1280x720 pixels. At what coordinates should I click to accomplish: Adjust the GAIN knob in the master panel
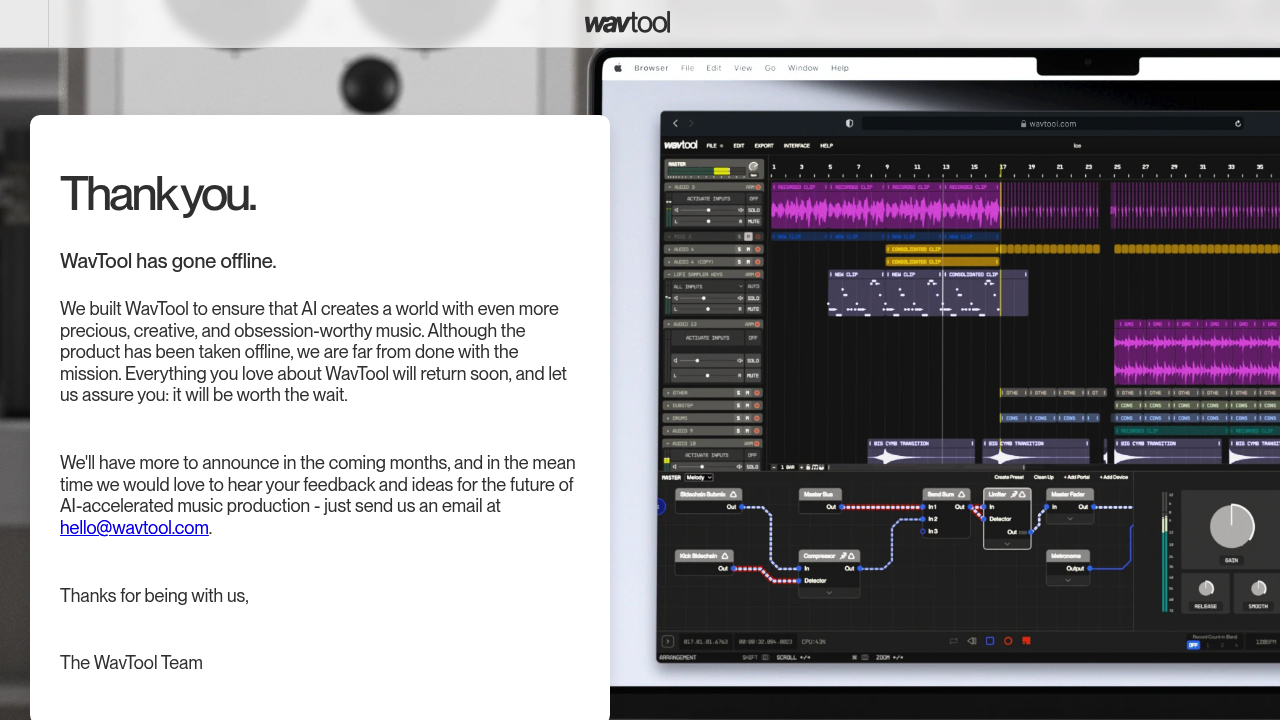(x=1232, y=523)
